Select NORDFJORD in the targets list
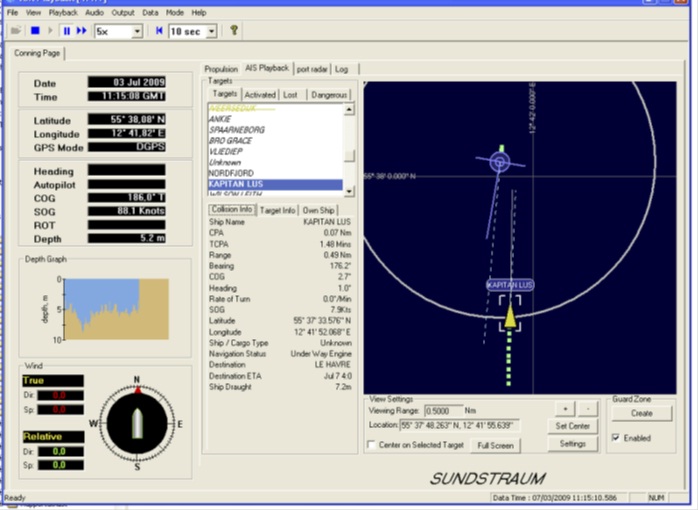The image size is (698, 510). coord(230,173)
